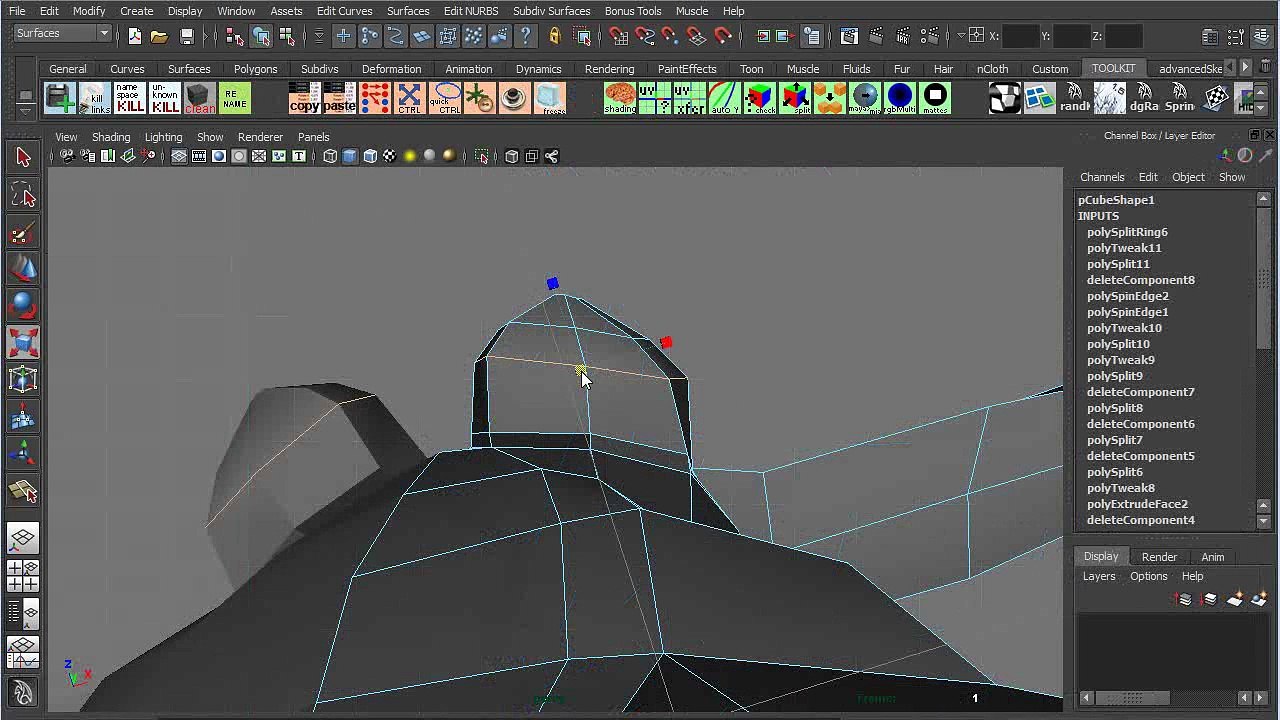Open Options menu in Layer Editor

coord(1148,576)
